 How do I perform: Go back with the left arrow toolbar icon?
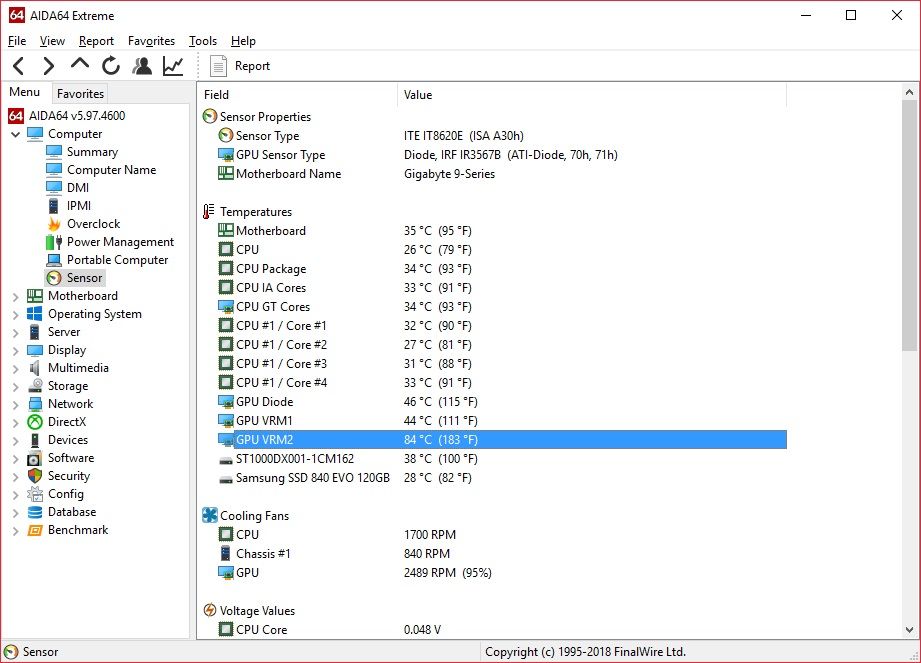click(x=19, y=66)
